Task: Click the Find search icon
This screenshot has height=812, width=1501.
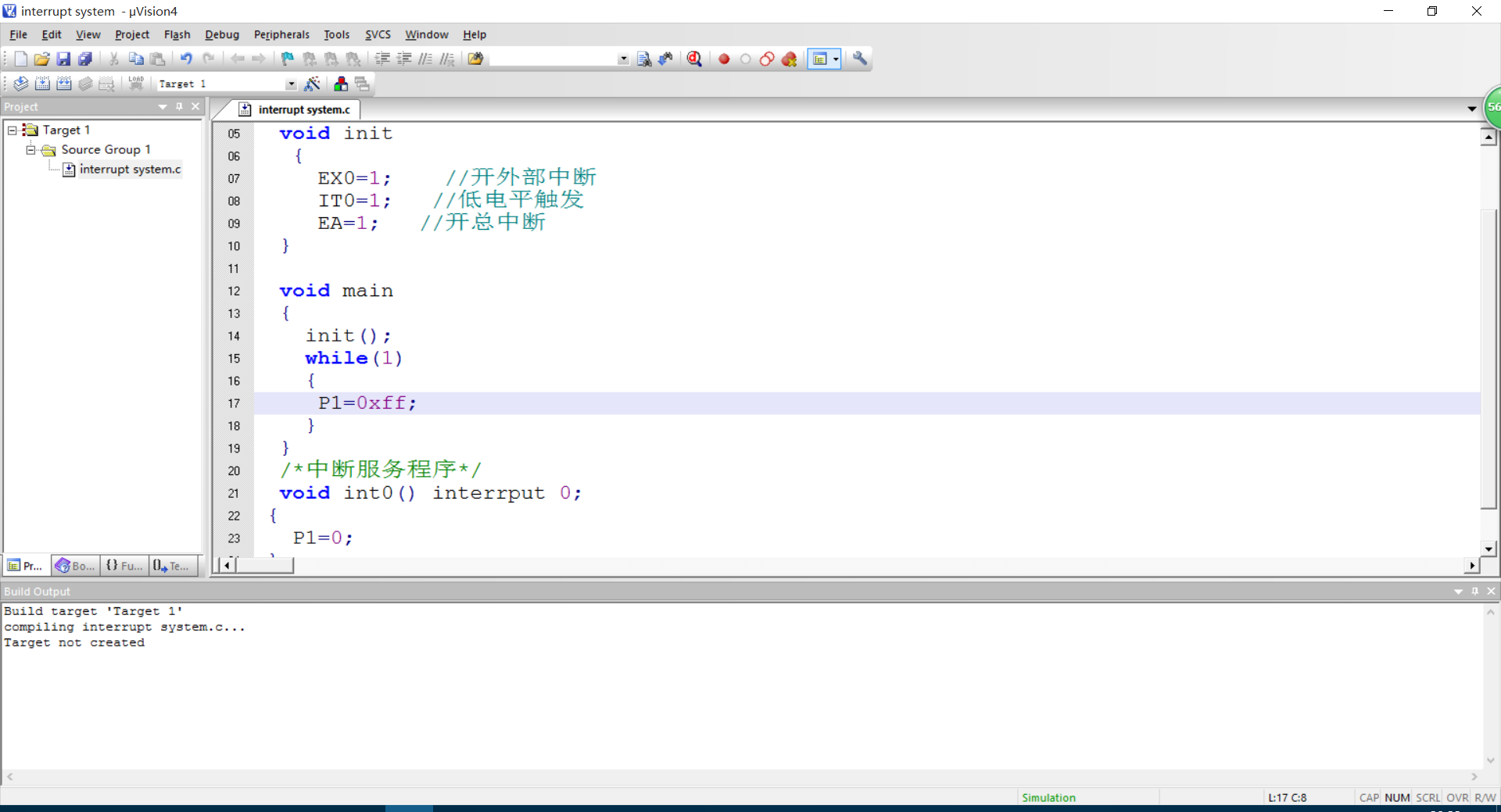Action: pyautogui.click(x=644, y=59)
